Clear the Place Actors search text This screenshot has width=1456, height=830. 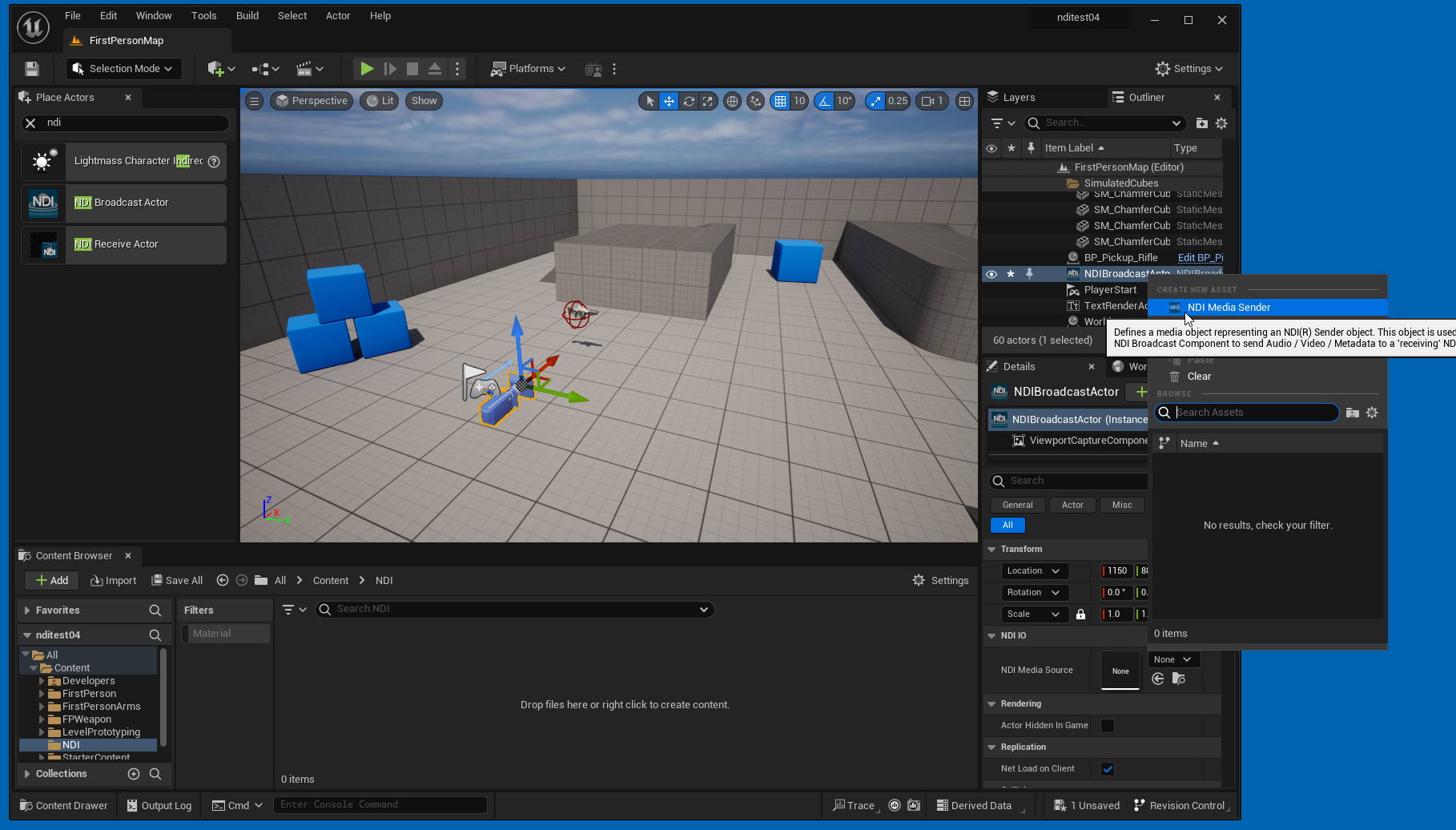30,123
